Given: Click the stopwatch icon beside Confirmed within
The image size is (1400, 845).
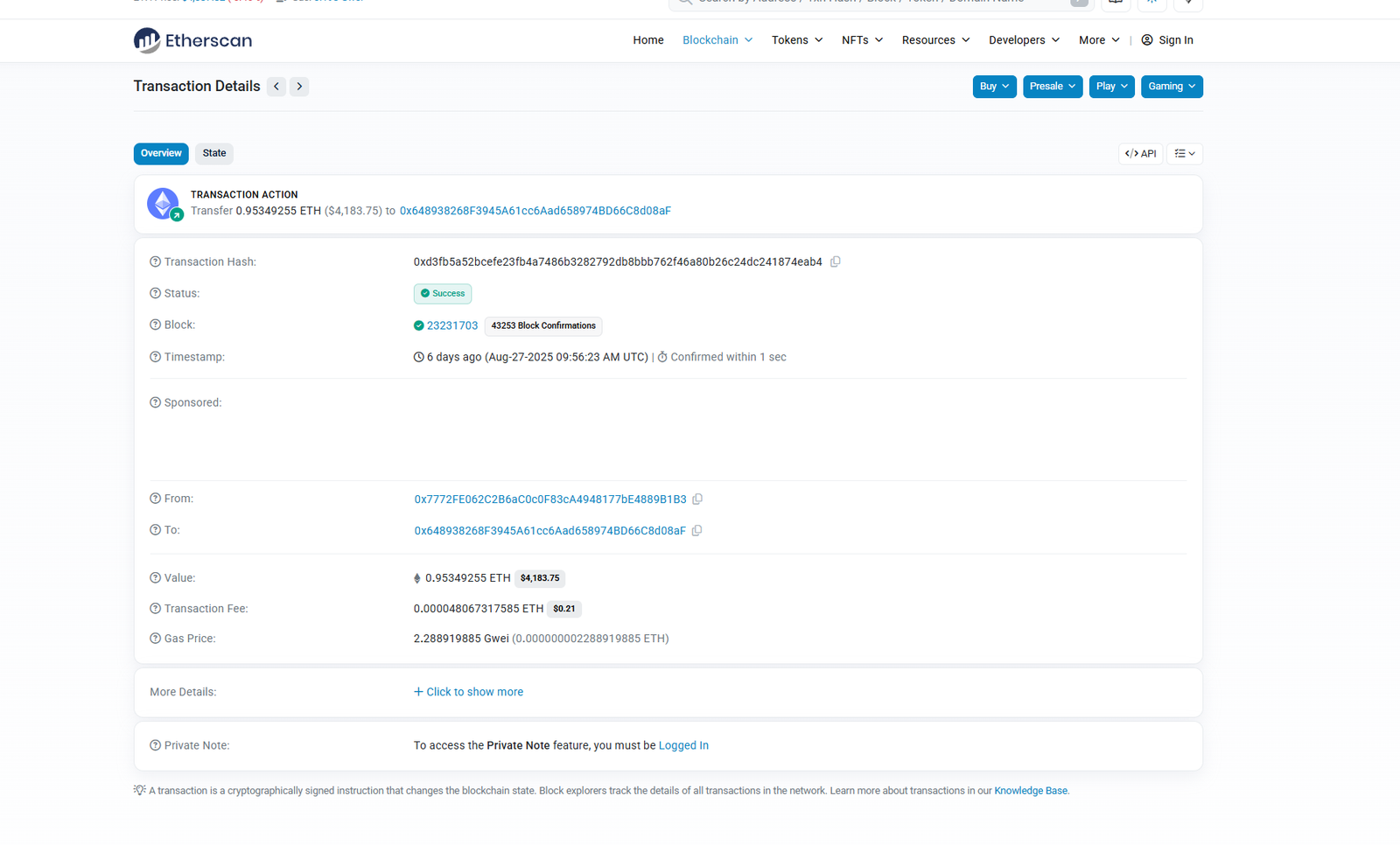Looking at the screenshot, I should pyautogui.click(x=662, y=357).
